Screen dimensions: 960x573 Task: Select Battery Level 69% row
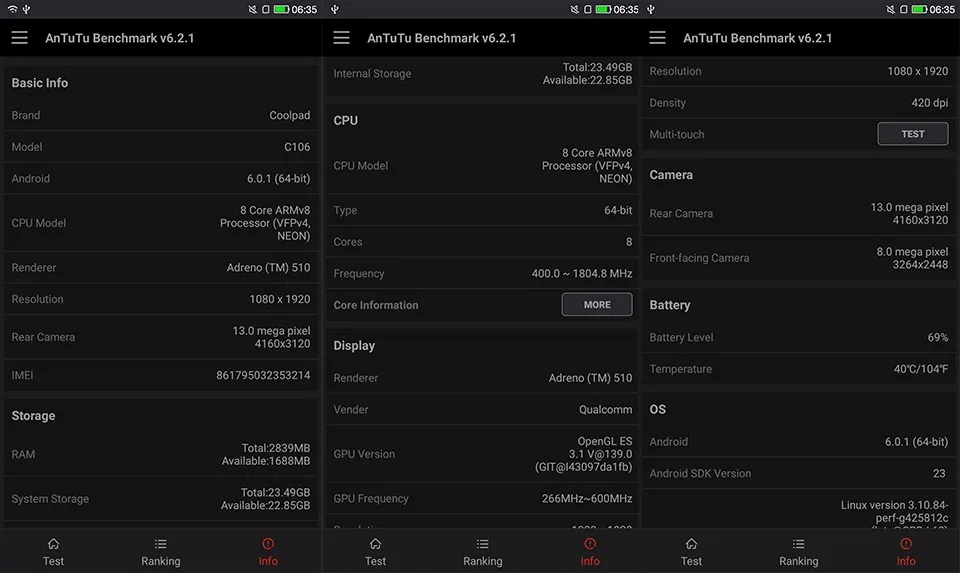point(798,337)
